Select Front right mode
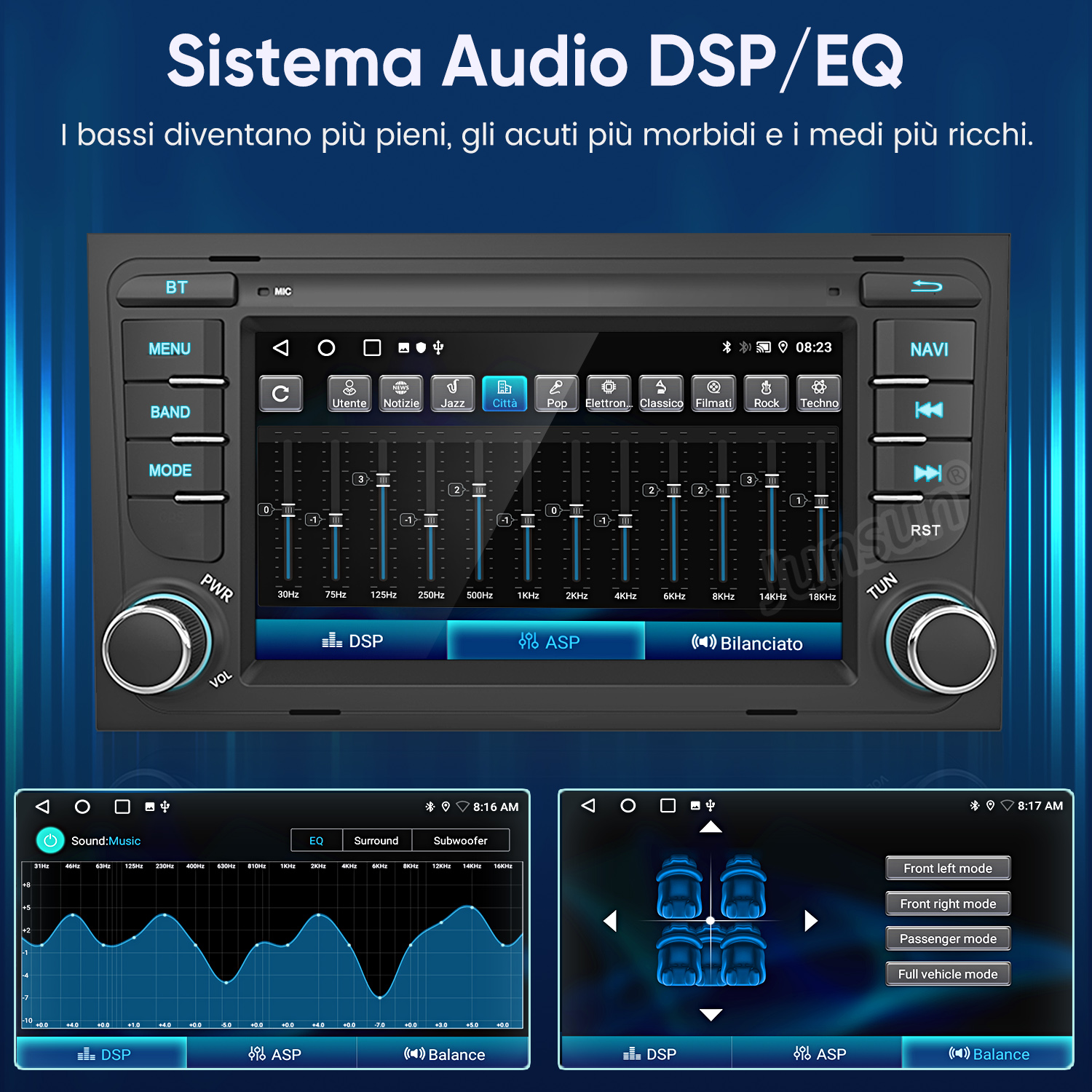Screen dimensions: 1092x1092 pyautogui.click(x=948, y=903)
